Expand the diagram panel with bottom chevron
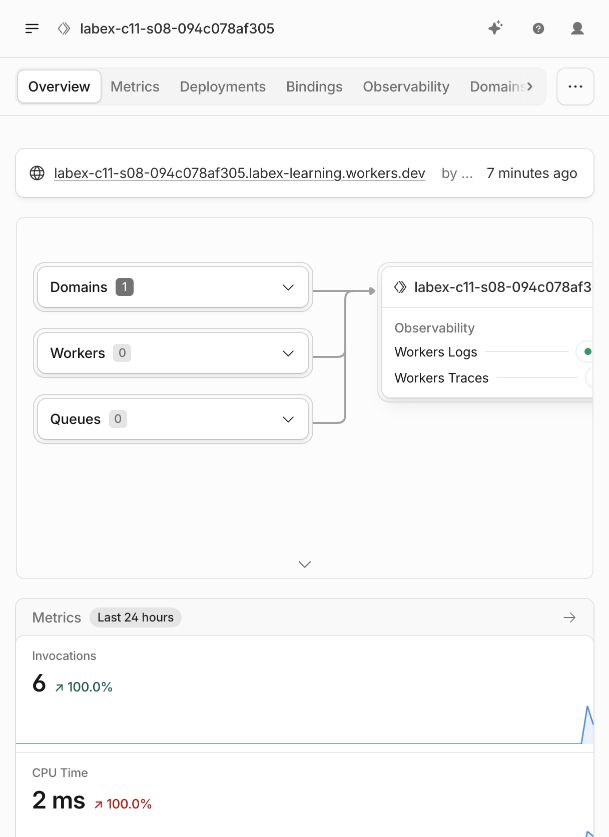This screenshot has height=837, width=609. click(x=305, y=564)
